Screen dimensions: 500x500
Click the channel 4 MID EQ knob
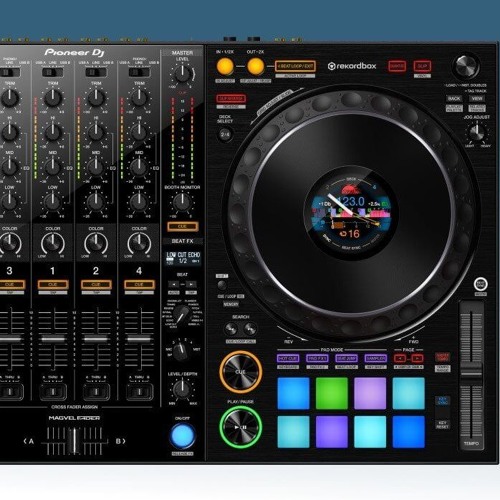tap(139, 167)
